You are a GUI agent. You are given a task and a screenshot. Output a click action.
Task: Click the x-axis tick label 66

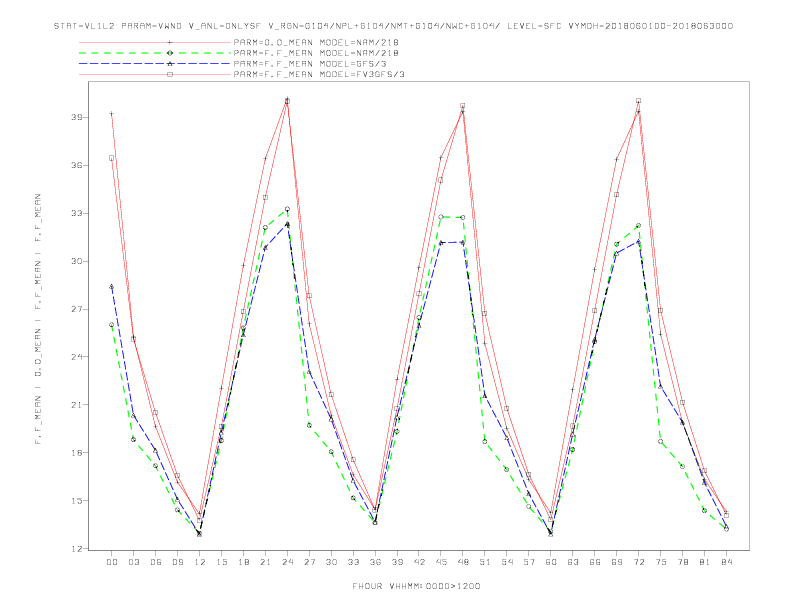tap(595, 562)
